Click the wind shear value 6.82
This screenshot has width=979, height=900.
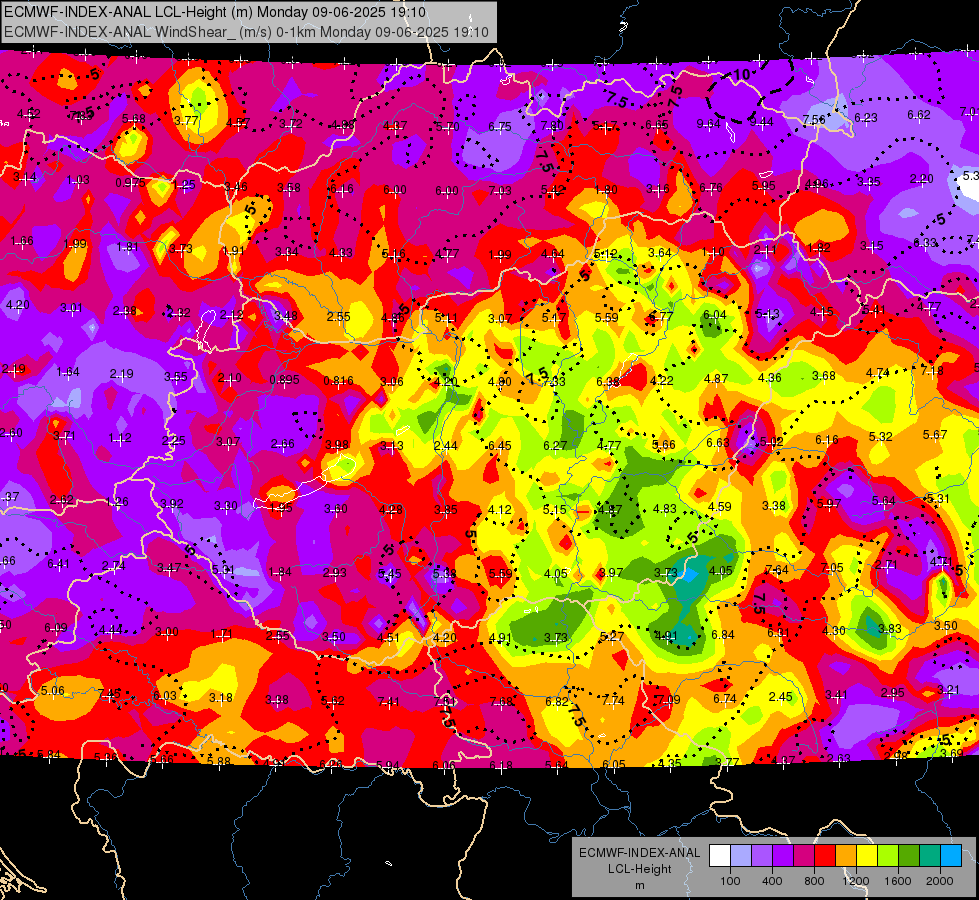[556, 701]
